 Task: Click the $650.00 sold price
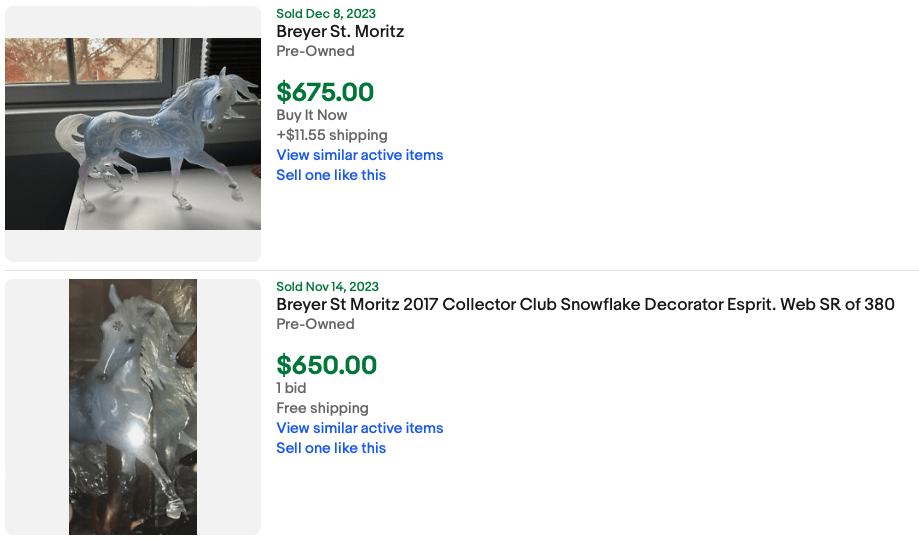click(x=326, y=365)
